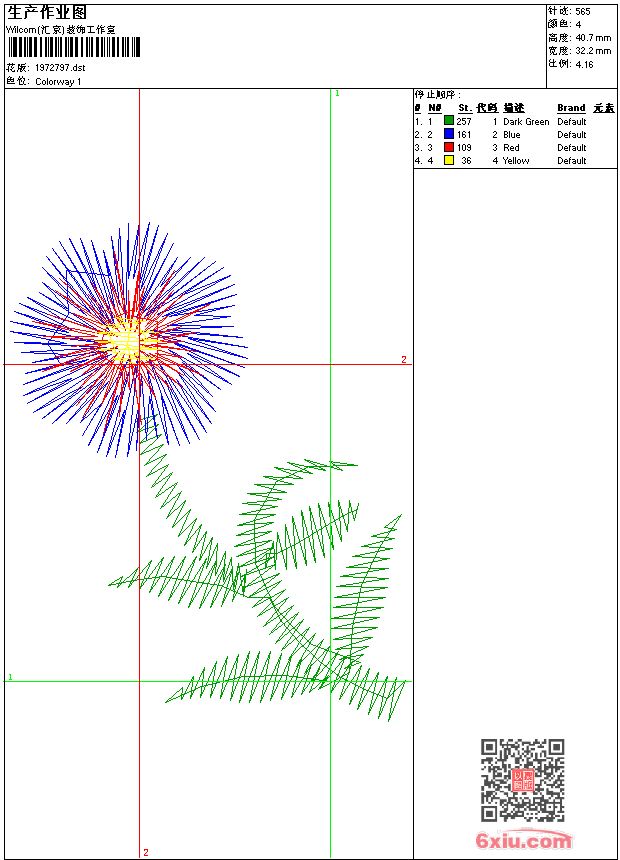This screenshot has width=620, height=860.
Task: Click the Blue thread color swatch
Action: 449,134
